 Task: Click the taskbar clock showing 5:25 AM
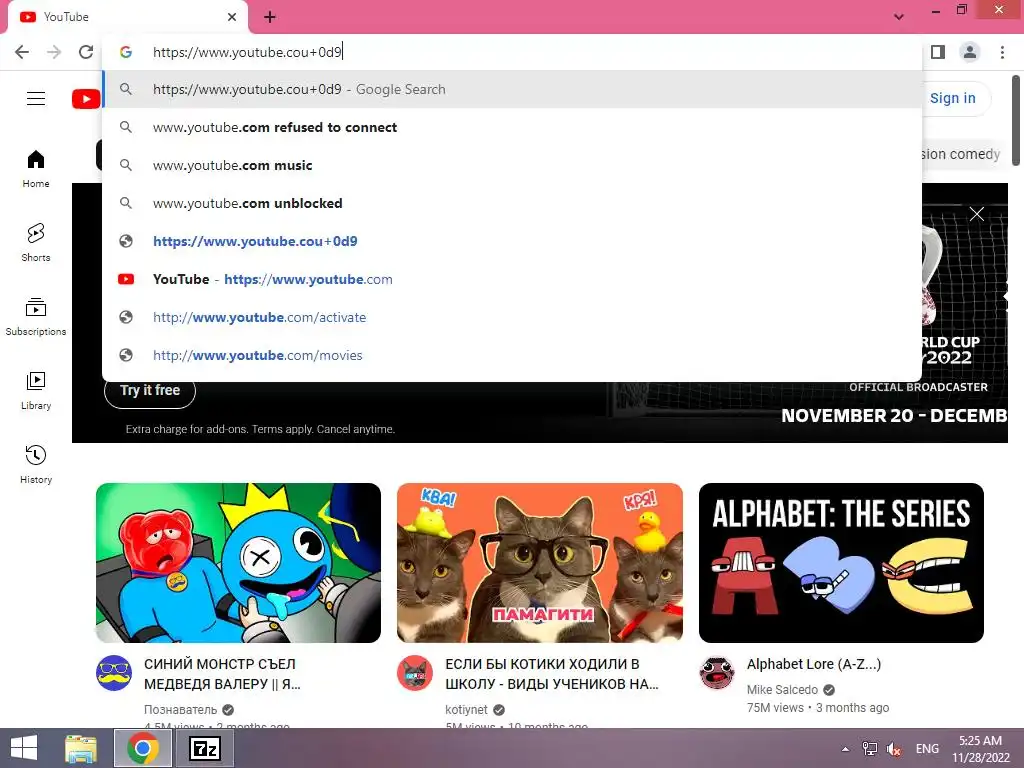(x=981, y=749)
